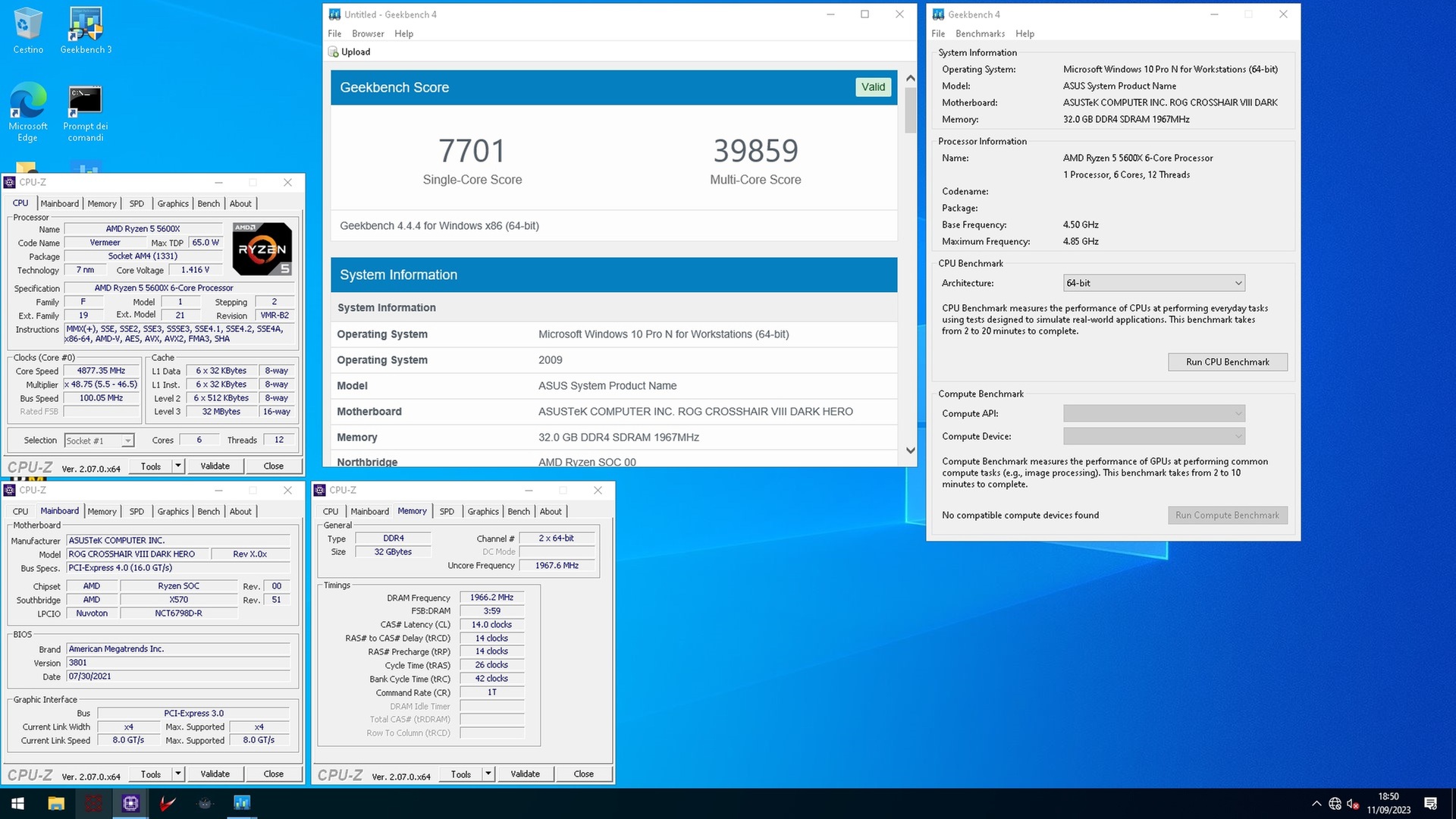The image size is (1456, 819).
Task: Expand the Tools arrow in the CPU-Z CPU window
Action: pyautogui.click(x=178, y=466)
